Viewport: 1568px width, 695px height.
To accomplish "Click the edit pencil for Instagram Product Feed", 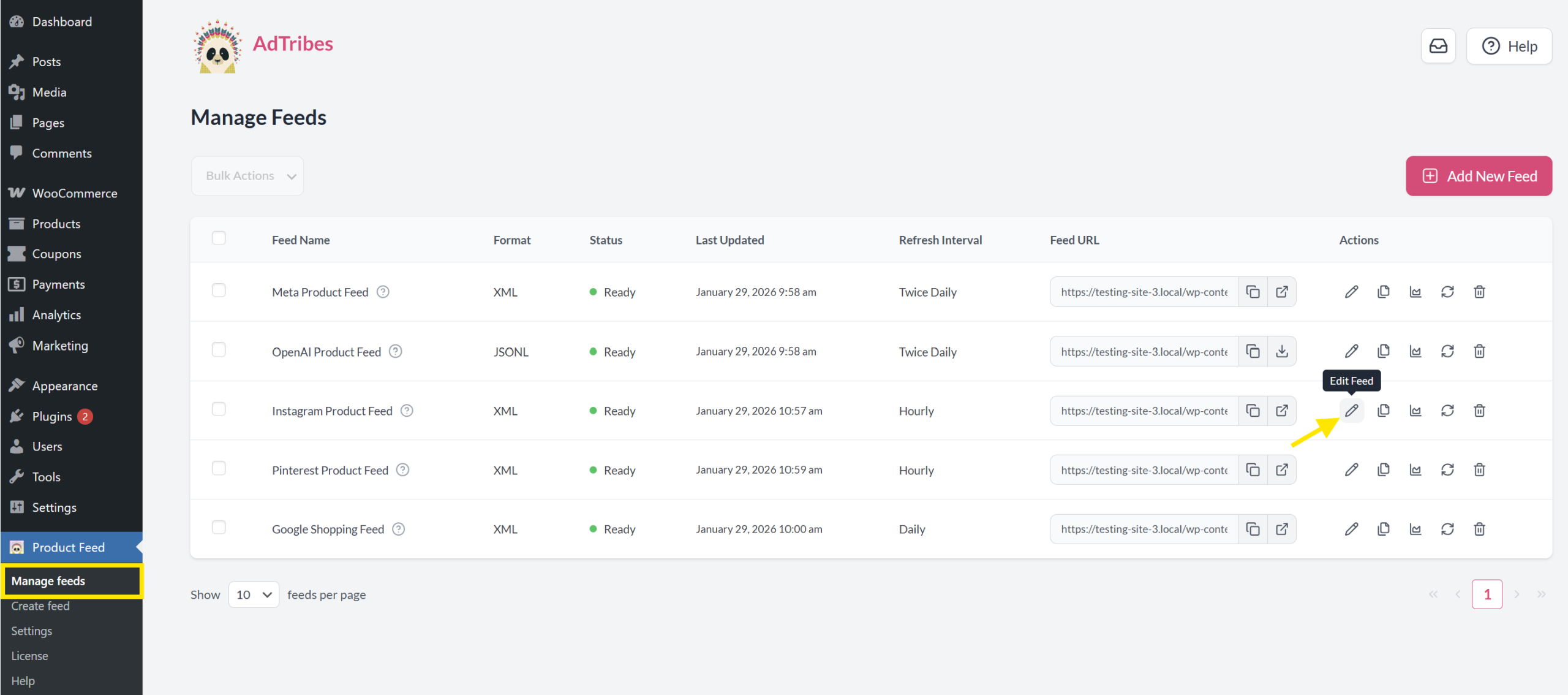I will point(1351,411).
